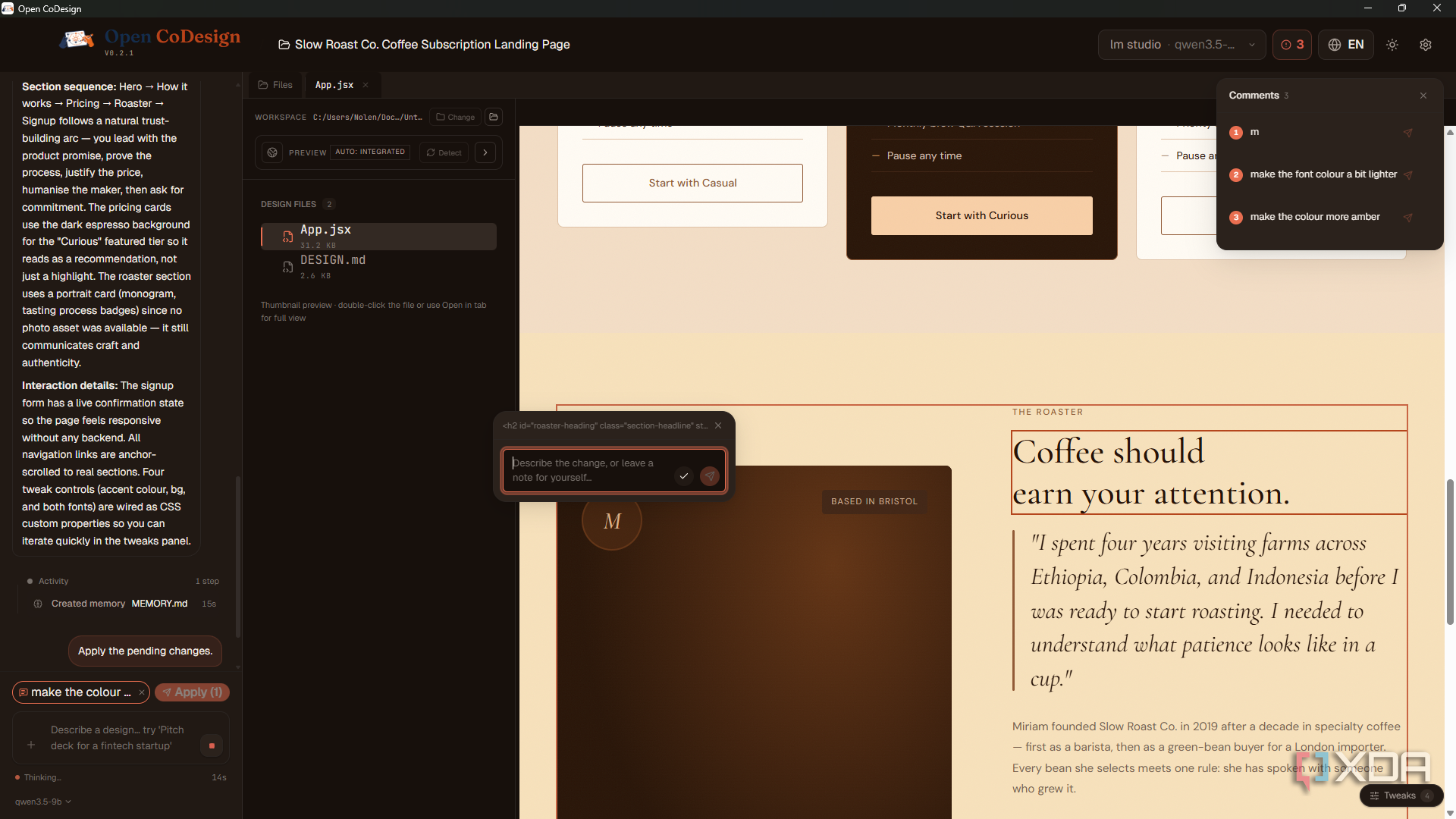Screen dimensions: 1456x819
Task: Click 'Start with Casual' button
Action: tap(692, 183)
